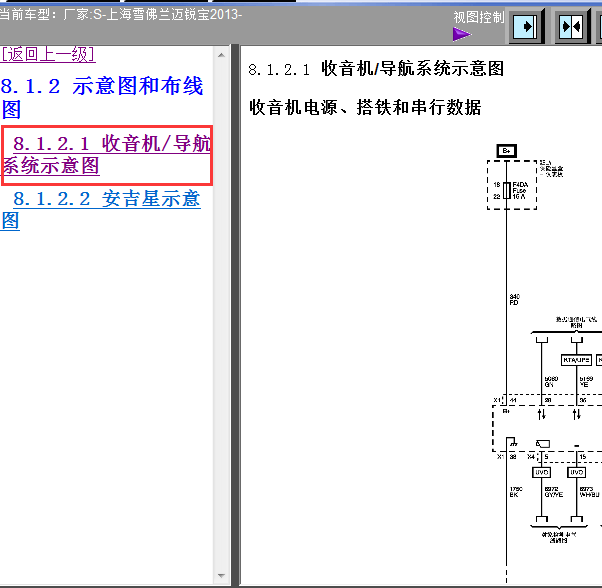
Task: Click the expand-right view control icon
Action: click(526, 27)
